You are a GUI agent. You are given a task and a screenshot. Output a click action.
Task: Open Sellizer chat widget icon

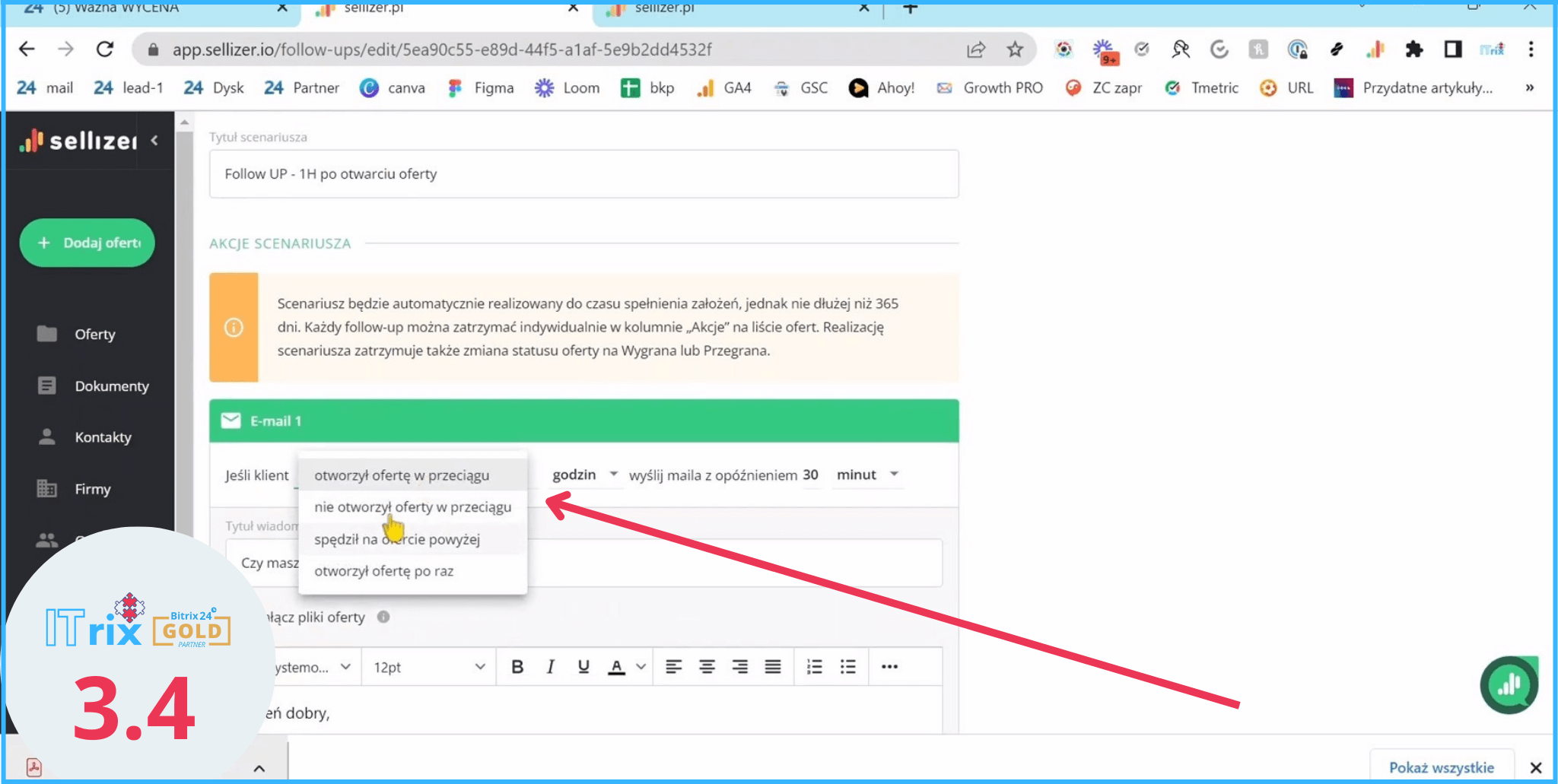click(x=1509, y=685)
